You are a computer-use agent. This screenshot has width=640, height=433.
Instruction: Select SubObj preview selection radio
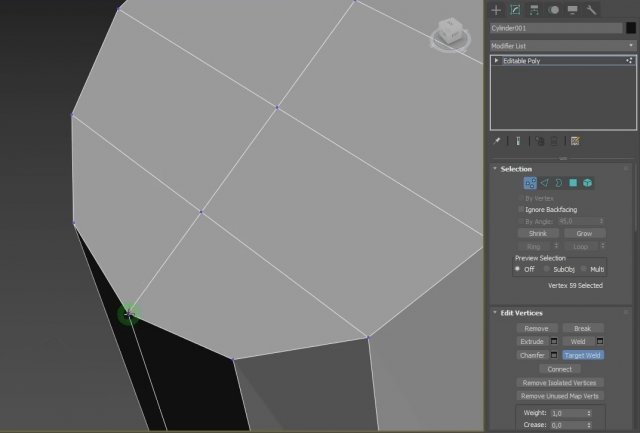(x=546, y=269)
